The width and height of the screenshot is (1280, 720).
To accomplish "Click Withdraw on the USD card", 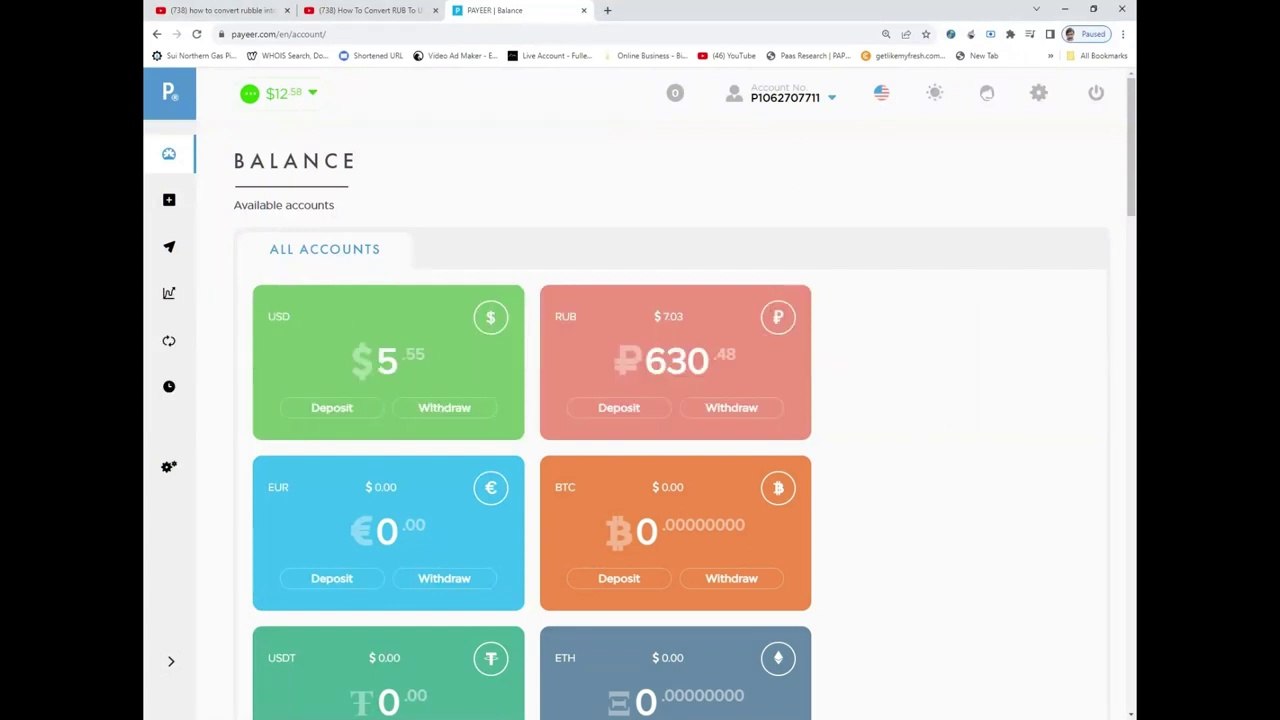I will [444, 408].
